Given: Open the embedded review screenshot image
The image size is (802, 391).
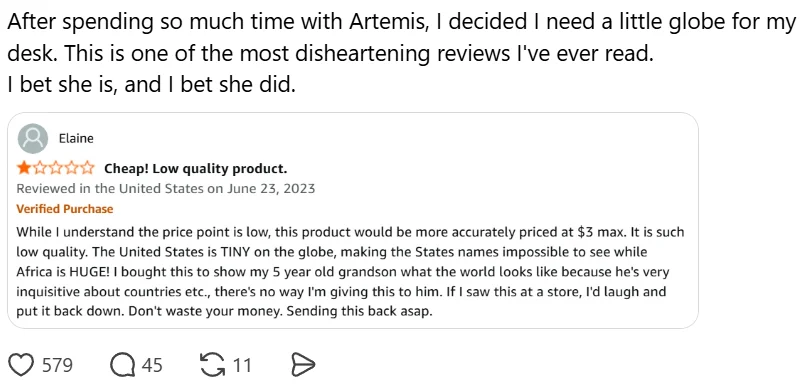Looking at the screenshot, I should point(353,221).
